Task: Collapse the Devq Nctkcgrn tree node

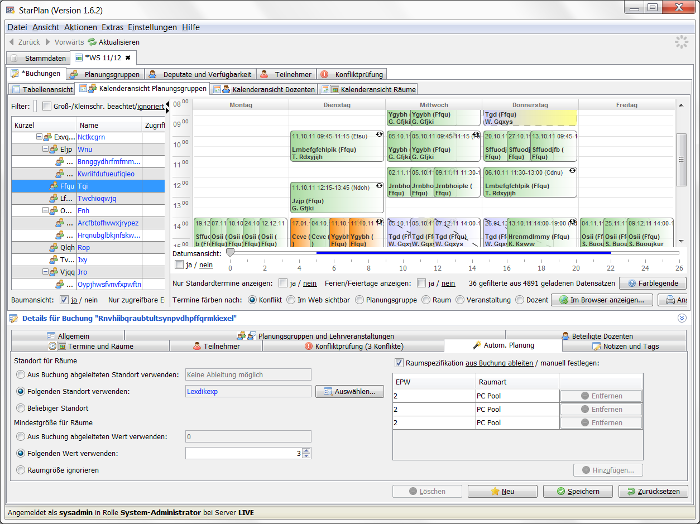Action: (39, 137)
